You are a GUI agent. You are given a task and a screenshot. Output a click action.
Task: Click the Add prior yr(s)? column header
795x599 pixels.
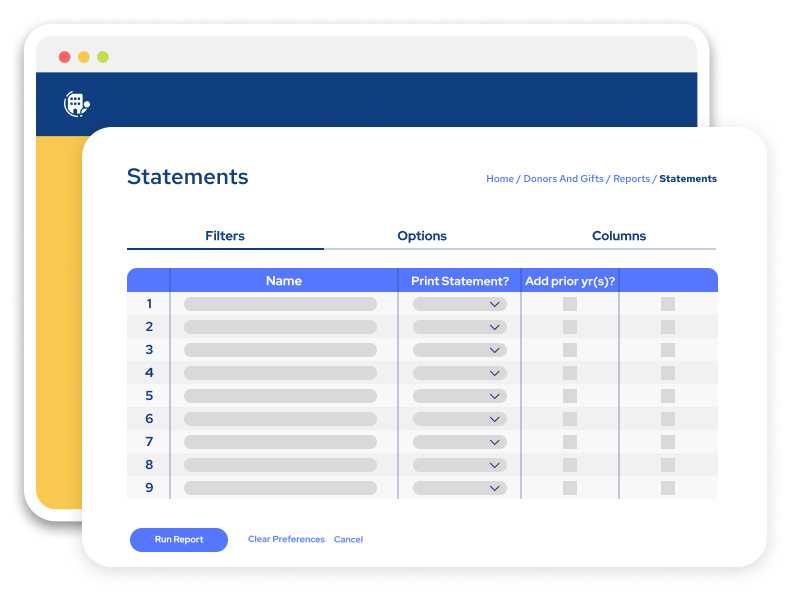pos(570,281)
